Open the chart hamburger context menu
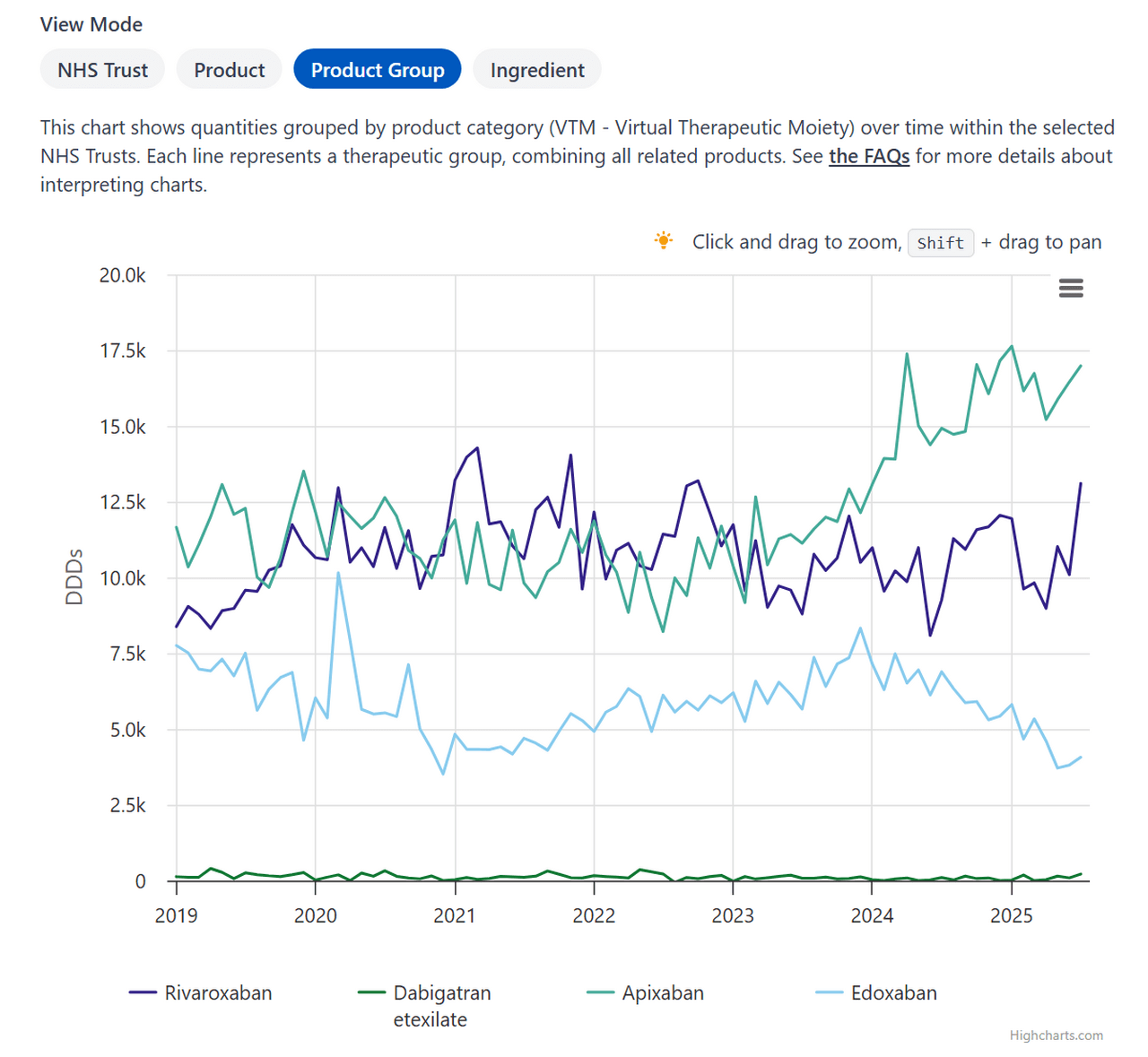Viewport: 1148px width, 1057px height. coord(1071,288)
